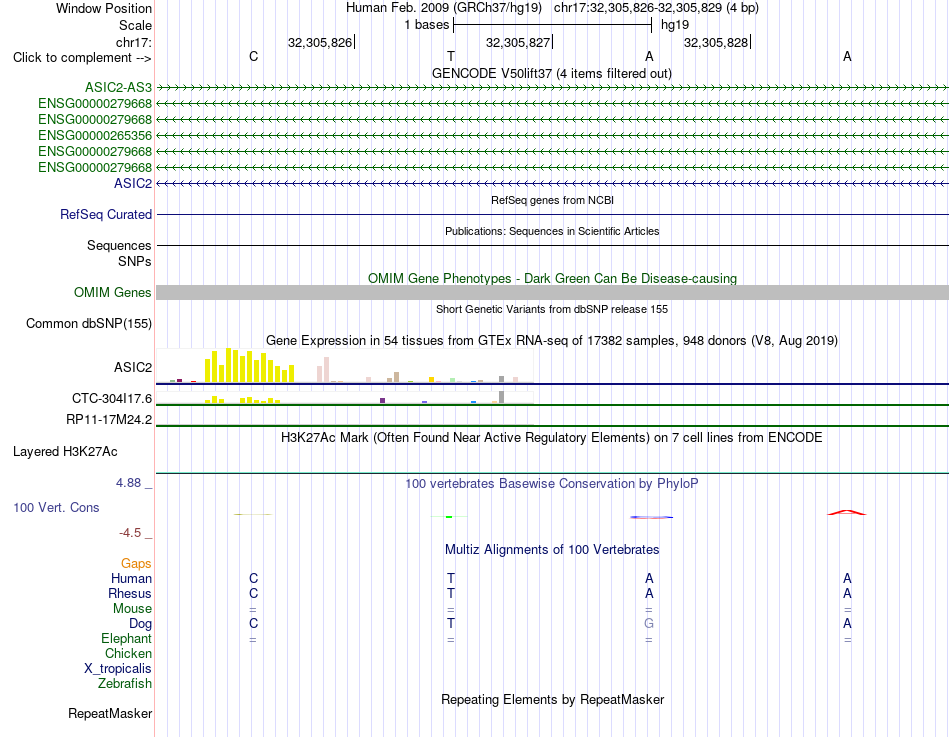Select the Elephant alignment row label
Screen dimensions: 950x737
pyautogui.click(x=127, y=639)
